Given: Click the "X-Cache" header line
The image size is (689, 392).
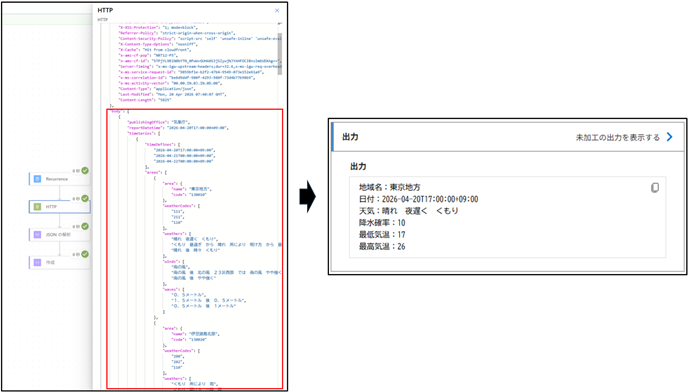Looking at the screenshot, I should tap(155, 50).
